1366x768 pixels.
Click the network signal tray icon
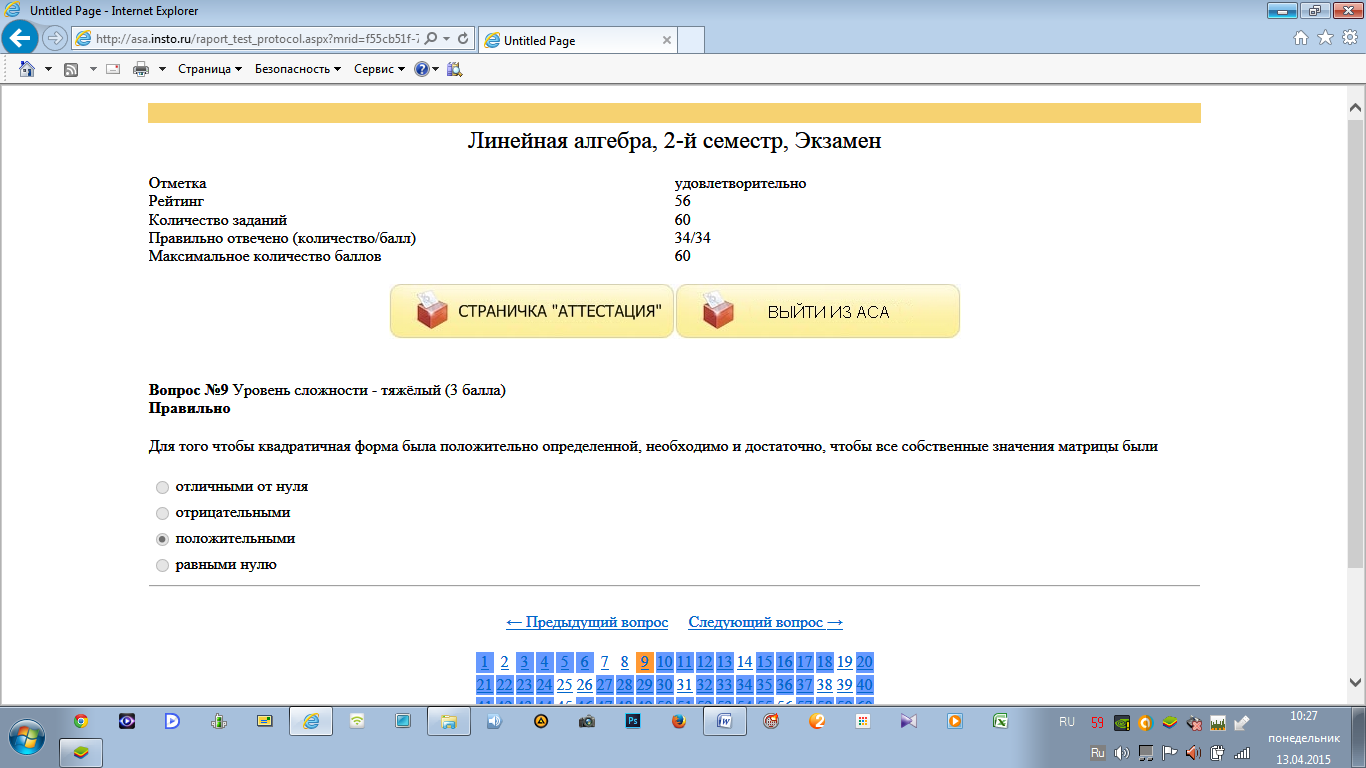click(x=1243, y=752)
